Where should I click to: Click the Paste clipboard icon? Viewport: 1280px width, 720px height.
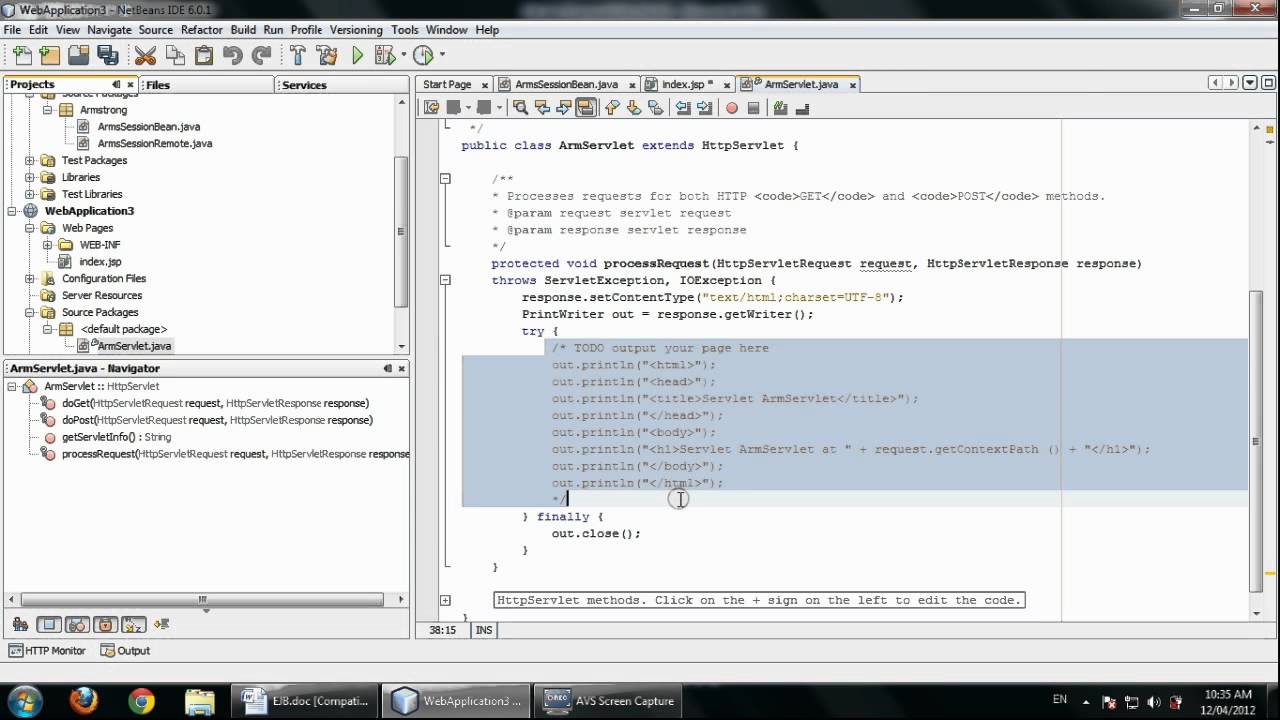pos(204,55)
